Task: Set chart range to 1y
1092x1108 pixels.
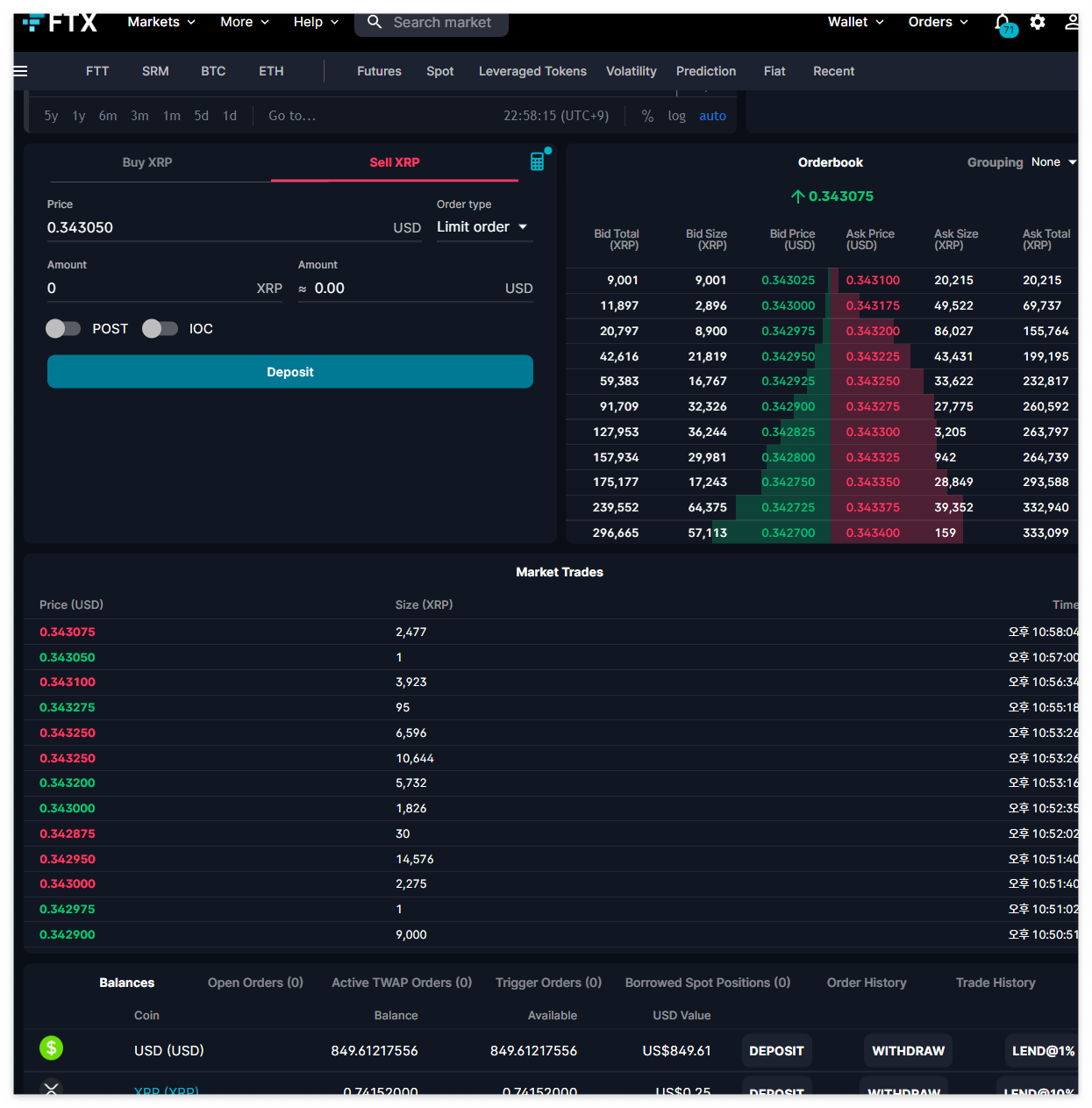Action: coord(79,116)
